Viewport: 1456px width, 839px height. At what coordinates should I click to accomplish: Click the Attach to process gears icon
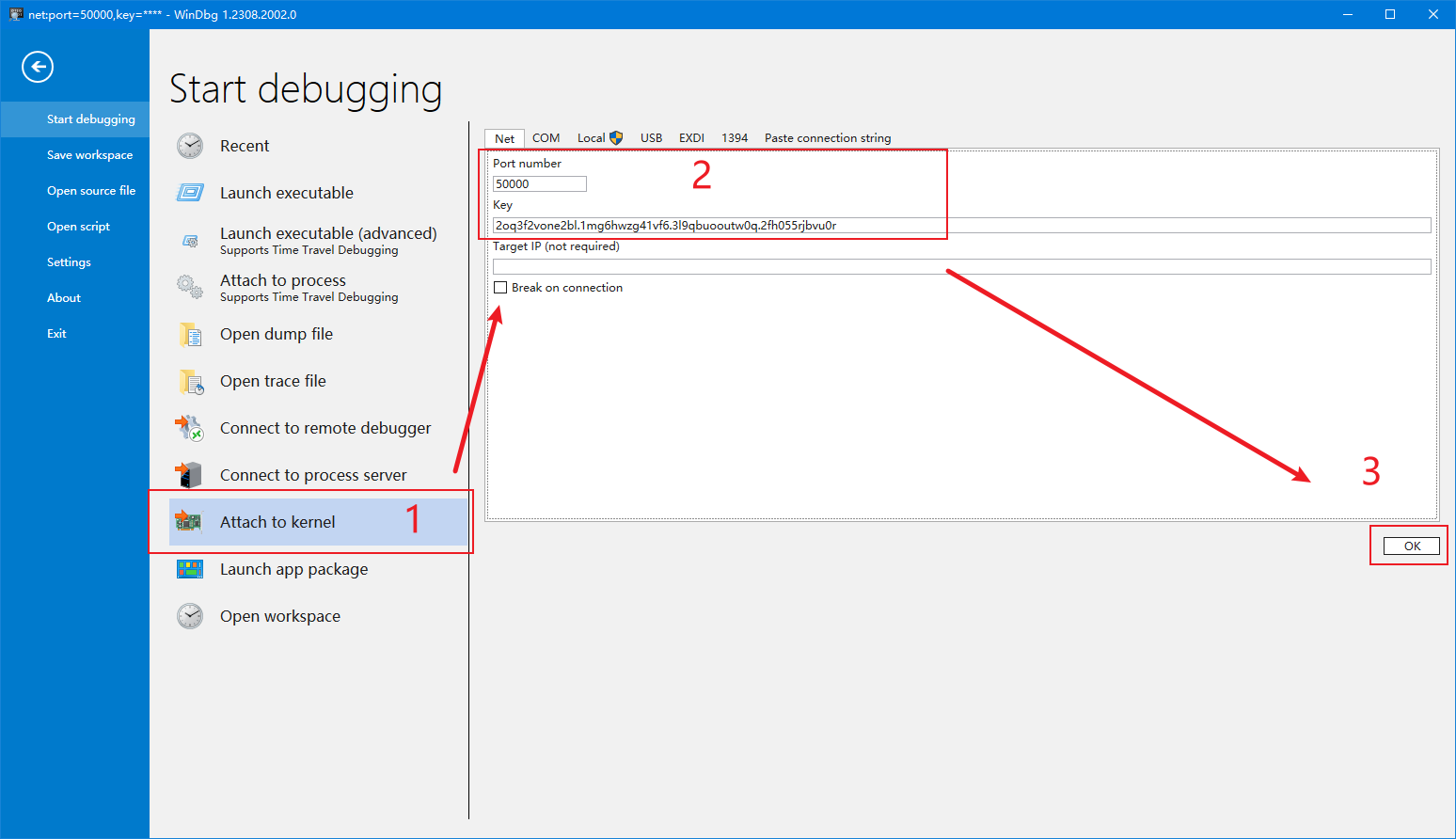tap(190, 287)
